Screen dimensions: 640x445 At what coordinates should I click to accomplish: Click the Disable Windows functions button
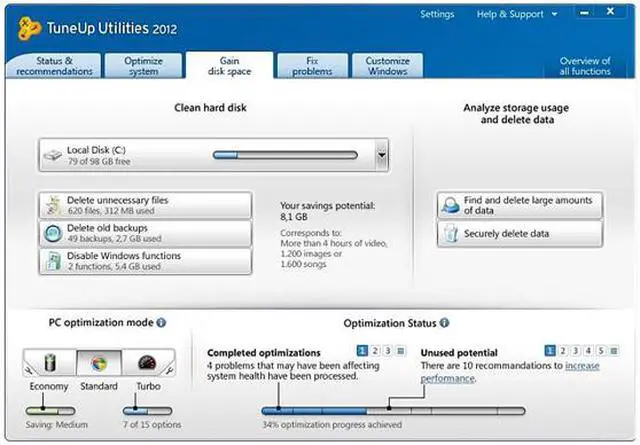(x=146, y=261)
